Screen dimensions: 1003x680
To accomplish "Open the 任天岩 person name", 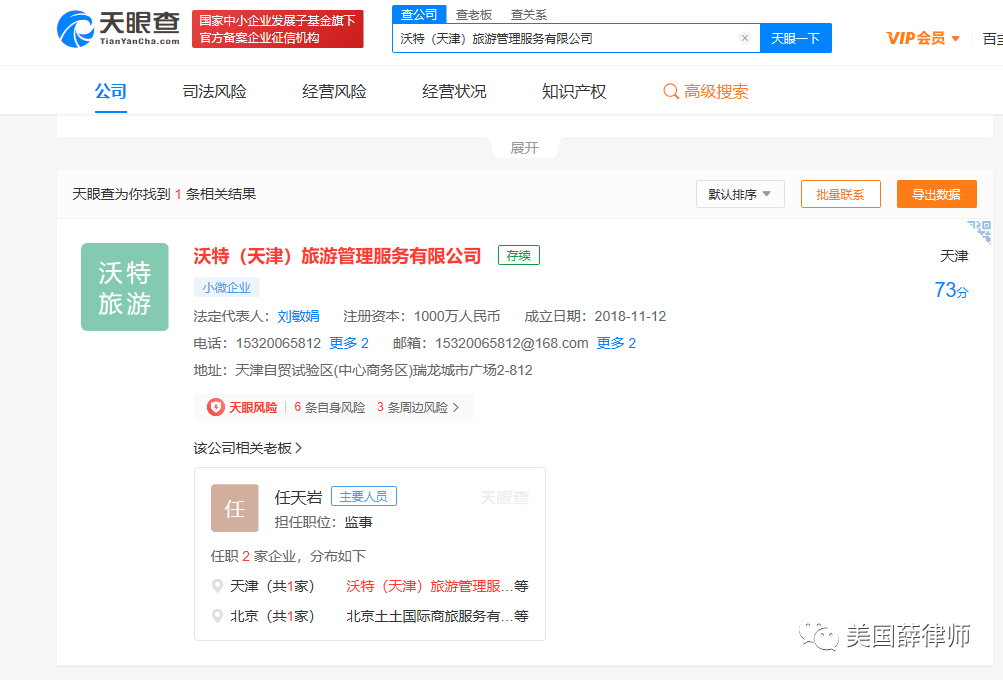I will (298, 497).
